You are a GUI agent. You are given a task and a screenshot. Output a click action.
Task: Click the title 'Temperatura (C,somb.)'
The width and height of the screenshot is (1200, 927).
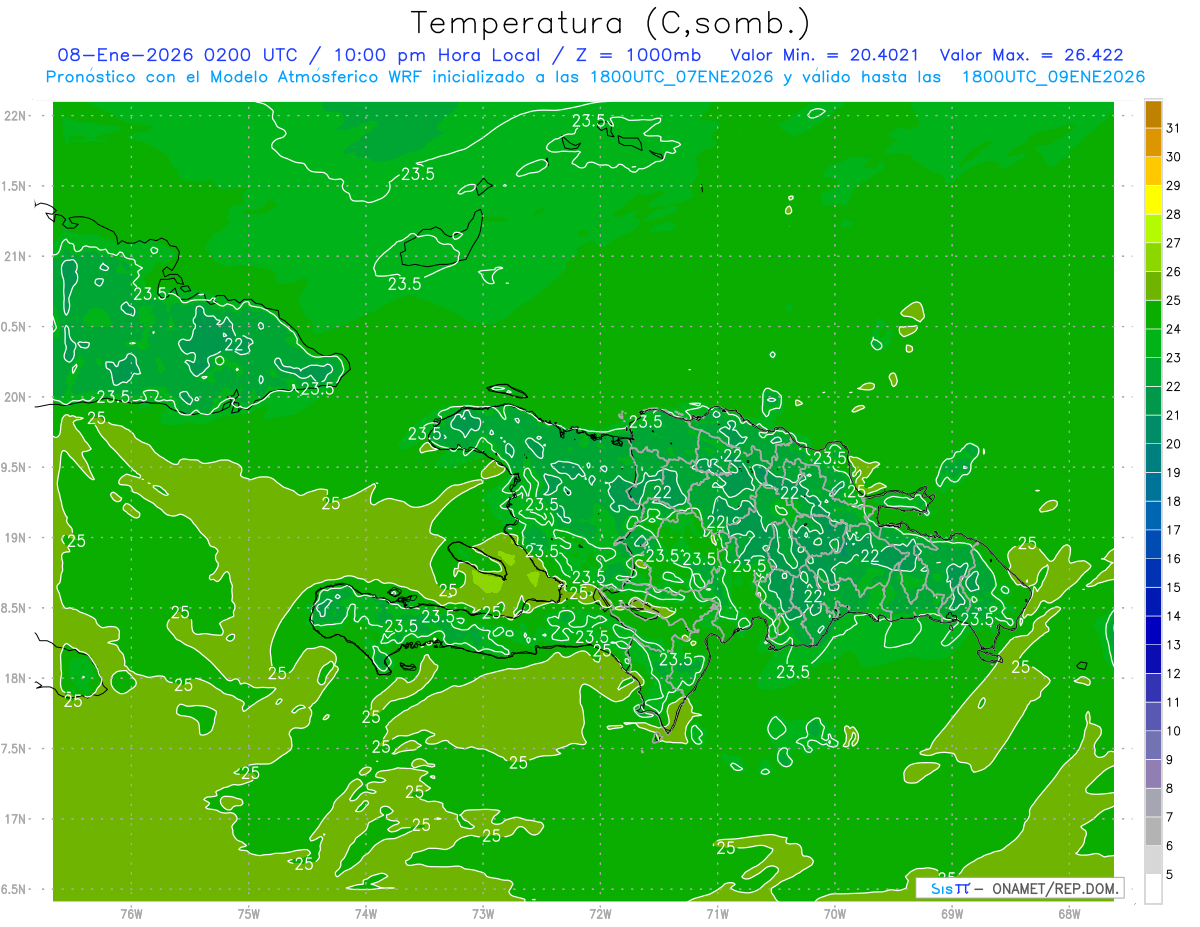point(611,22)
